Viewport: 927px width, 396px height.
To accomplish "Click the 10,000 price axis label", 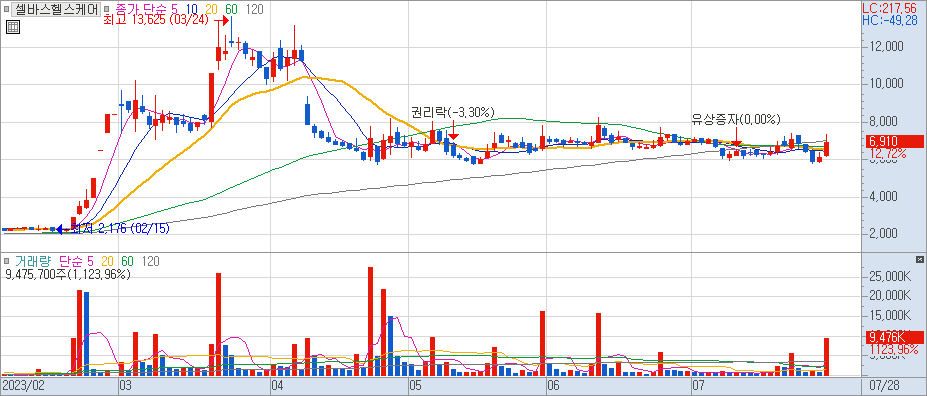I will [x=886, y=84].
